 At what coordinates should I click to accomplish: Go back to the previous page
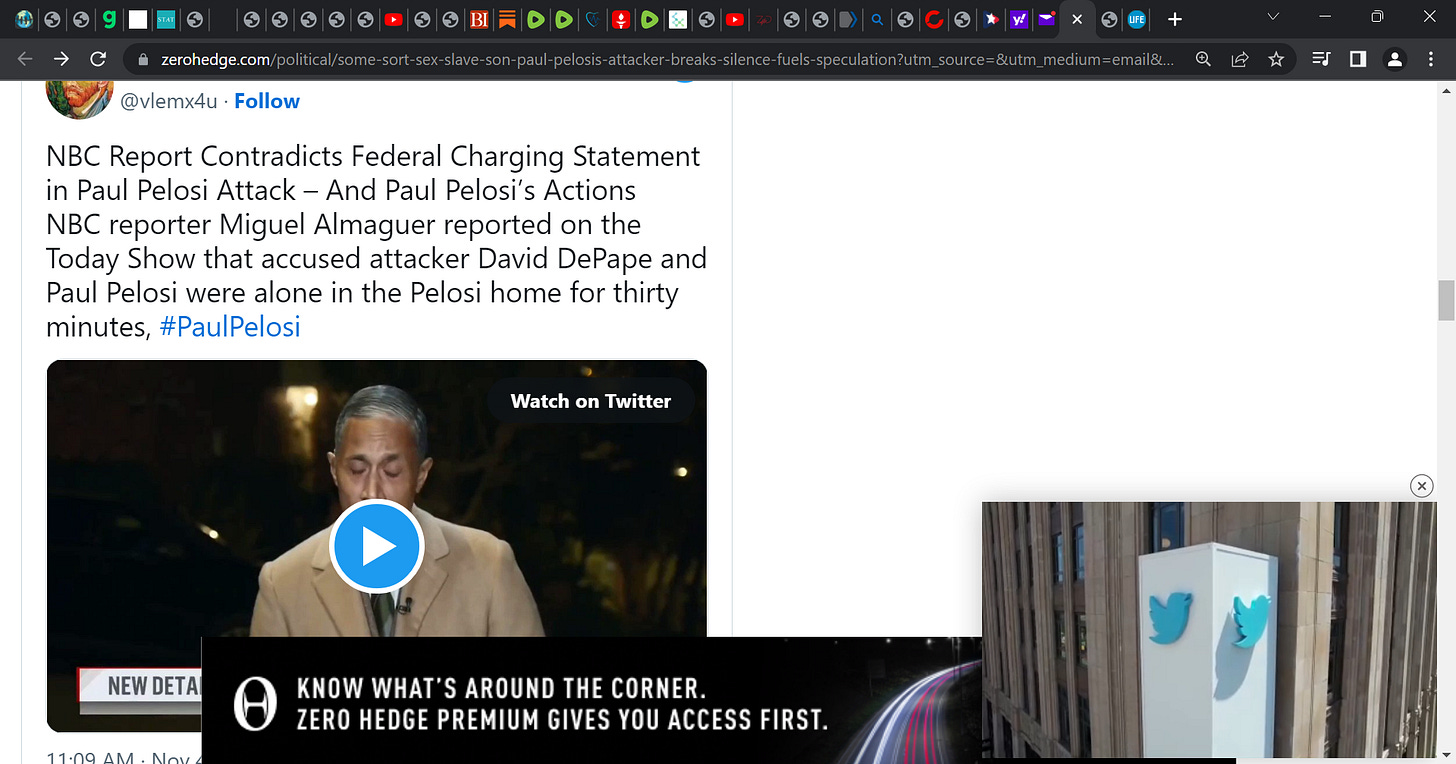(x=25, y=59)
